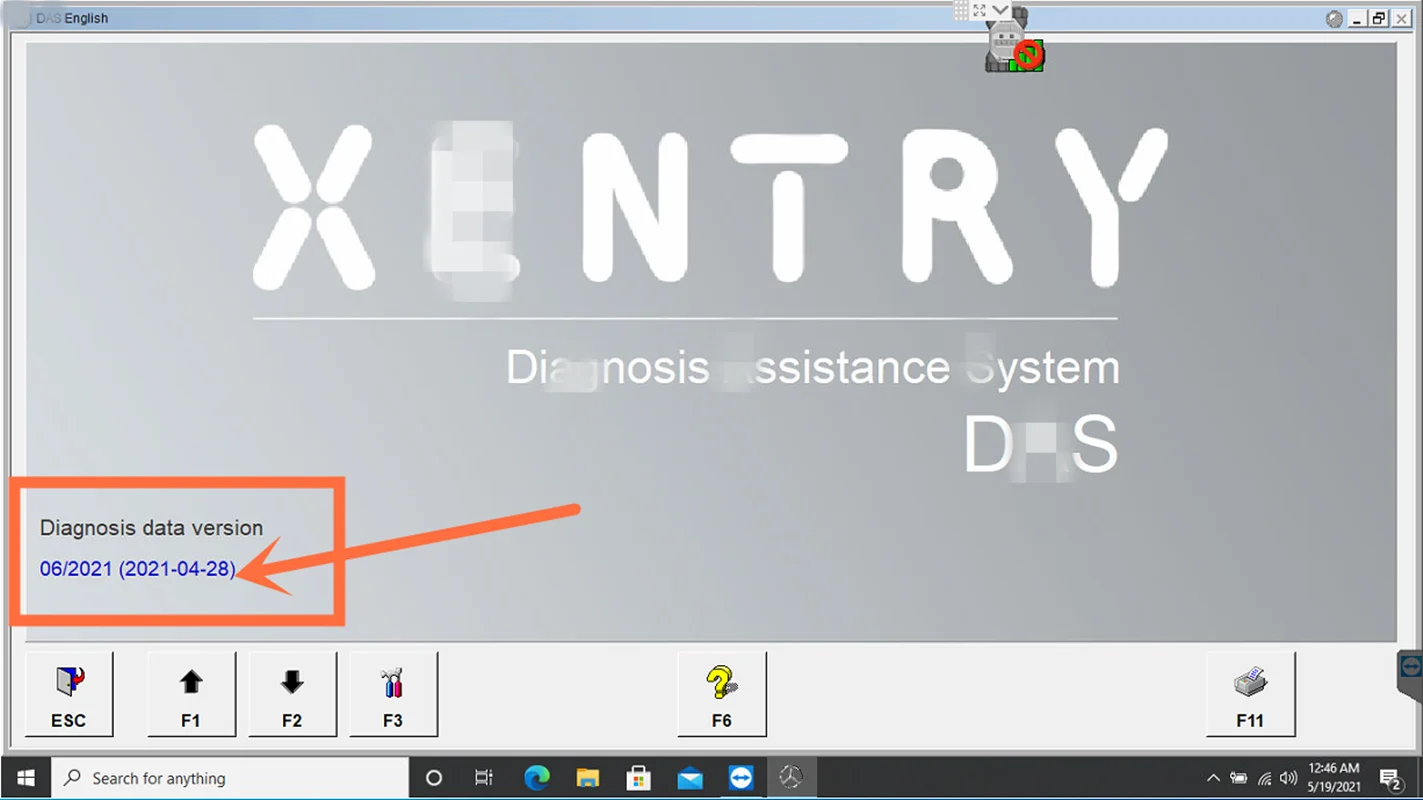This screenshot has height=800, width=1423.
Task: Click the Mercedes Xentry taskbar icon
Action: point(792,778)
